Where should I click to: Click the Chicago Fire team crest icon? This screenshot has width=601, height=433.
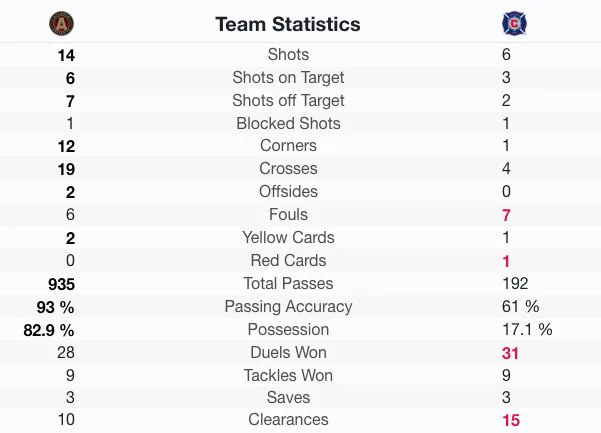pos(514,24)
